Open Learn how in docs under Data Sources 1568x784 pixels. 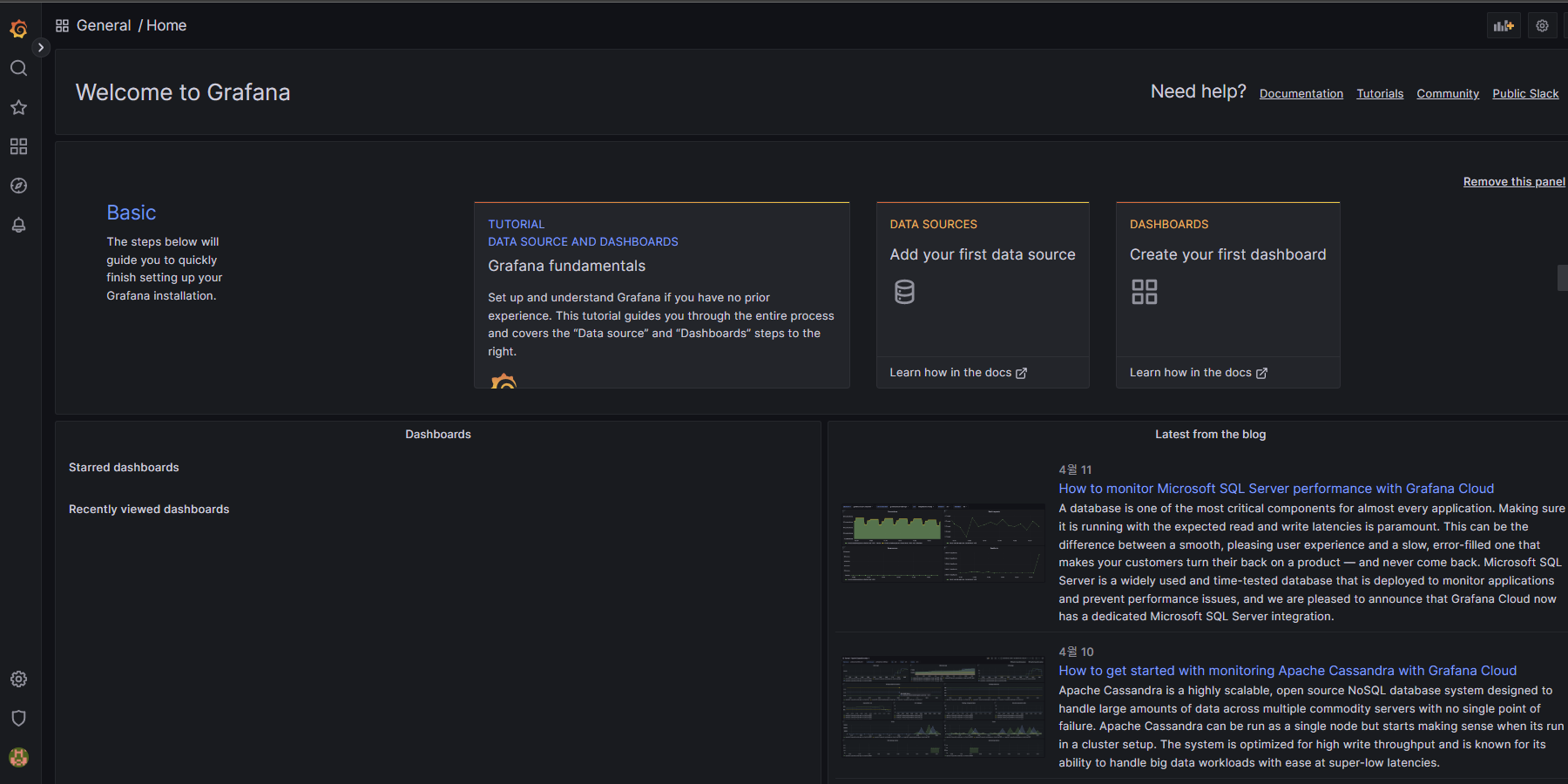[x=958, y=373]
